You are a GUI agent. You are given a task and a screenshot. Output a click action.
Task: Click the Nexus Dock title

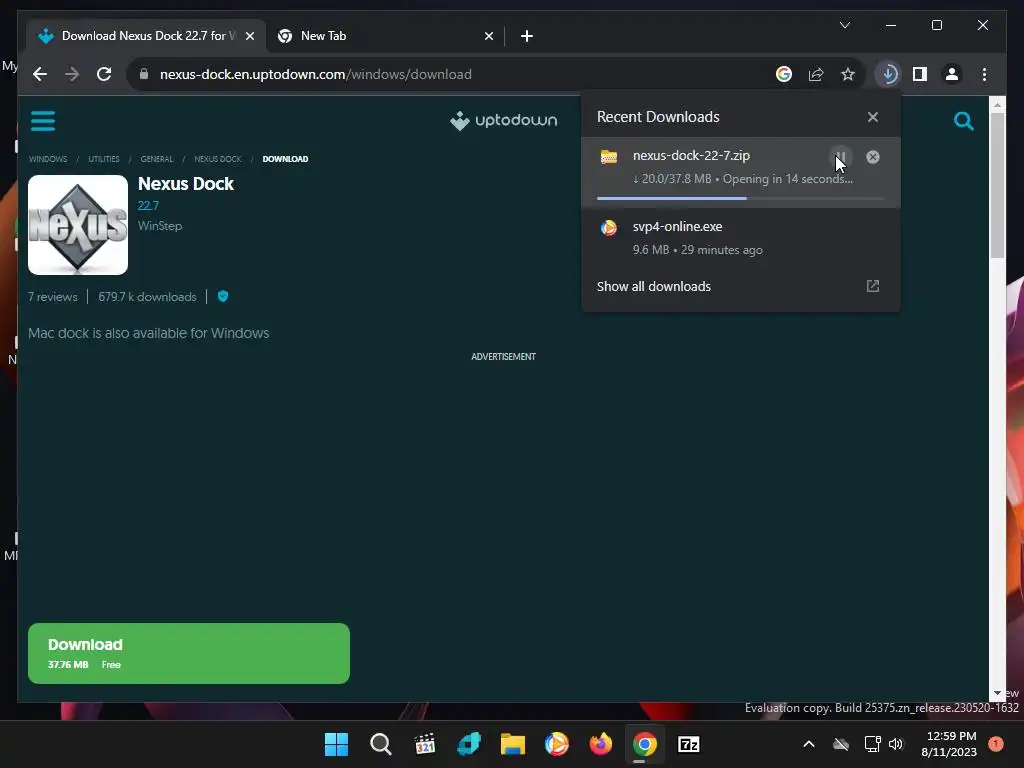[x=185, y=184]
